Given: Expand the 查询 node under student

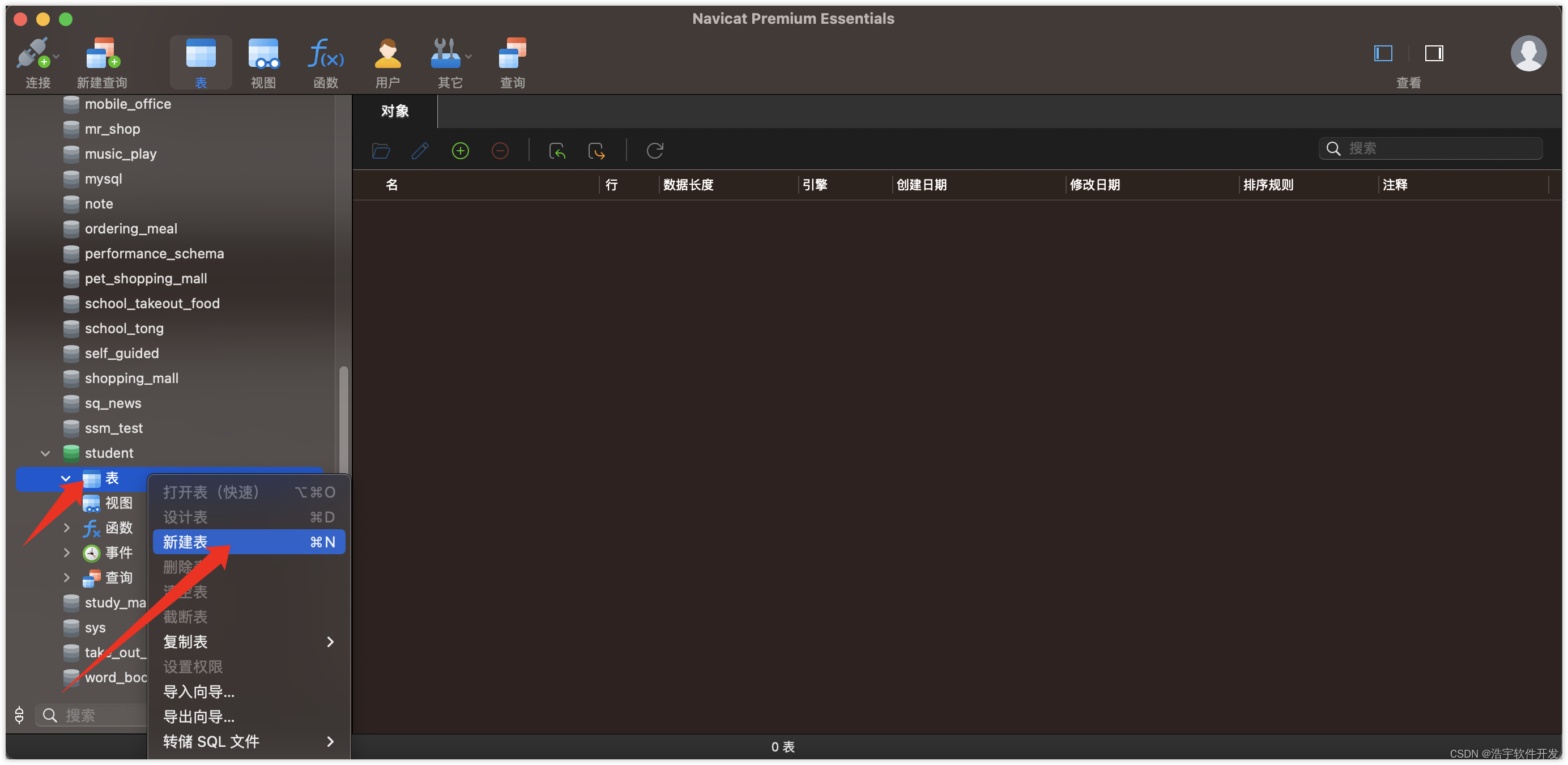Looking at the screenshot, I should 66,577.
